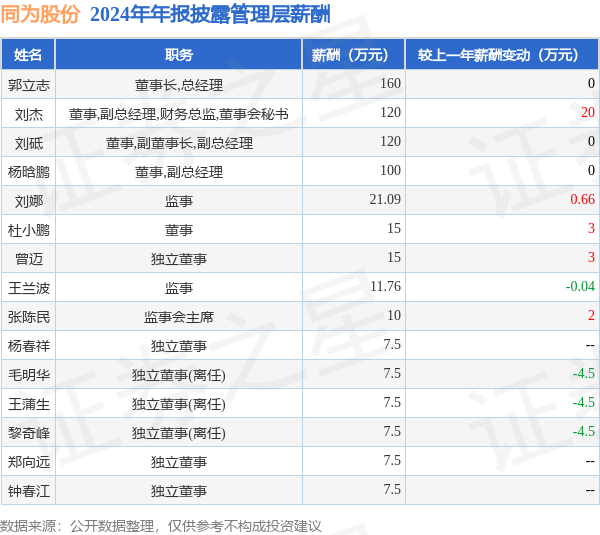Select the name cell 曾迈
600x535 pixels.
point(29,259)
